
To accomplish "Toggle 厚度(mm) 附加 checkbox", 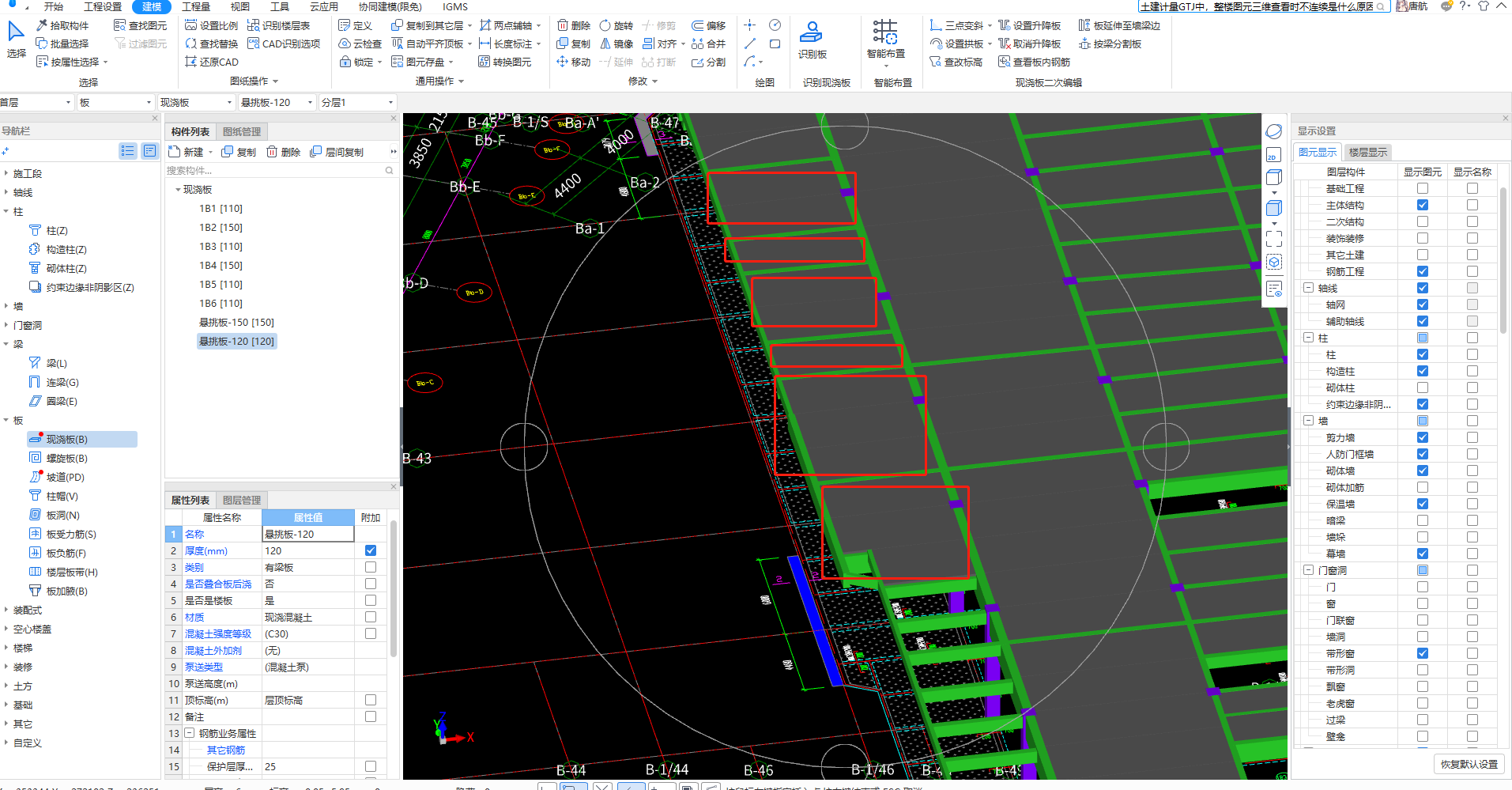I will click(x=370, y=550).
